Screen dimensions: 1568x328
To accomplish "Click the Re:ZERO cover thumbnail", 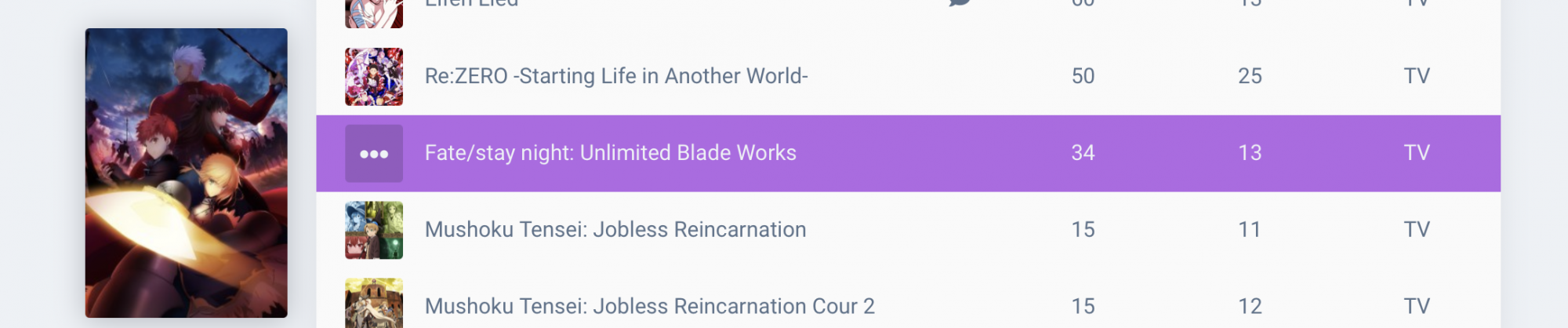I will (x=374, y=77).
